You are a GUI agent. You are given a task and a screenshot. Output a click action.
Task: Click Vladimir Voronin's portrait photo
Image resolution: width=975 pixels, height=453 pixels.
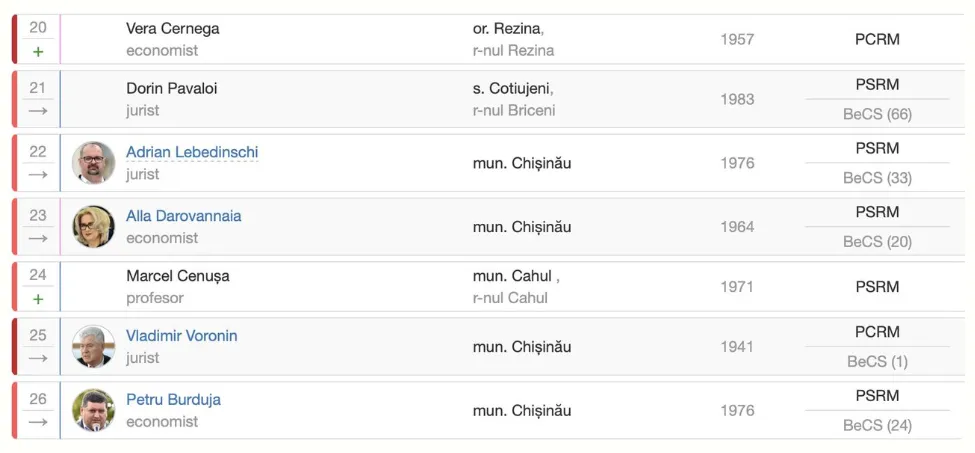(x=93, y=347)
